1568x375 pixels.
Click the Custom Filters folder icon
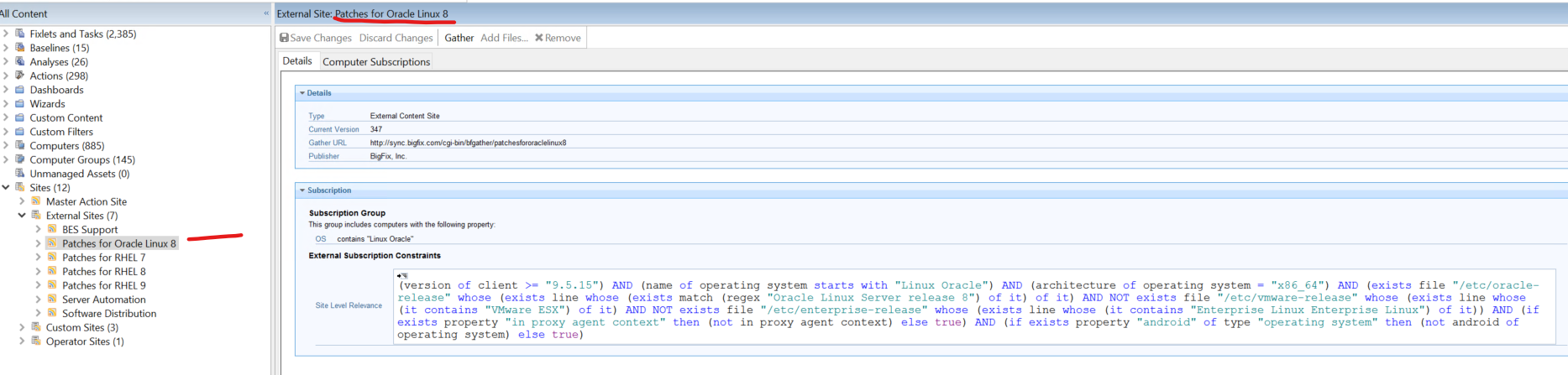click(x=20, y=132)
